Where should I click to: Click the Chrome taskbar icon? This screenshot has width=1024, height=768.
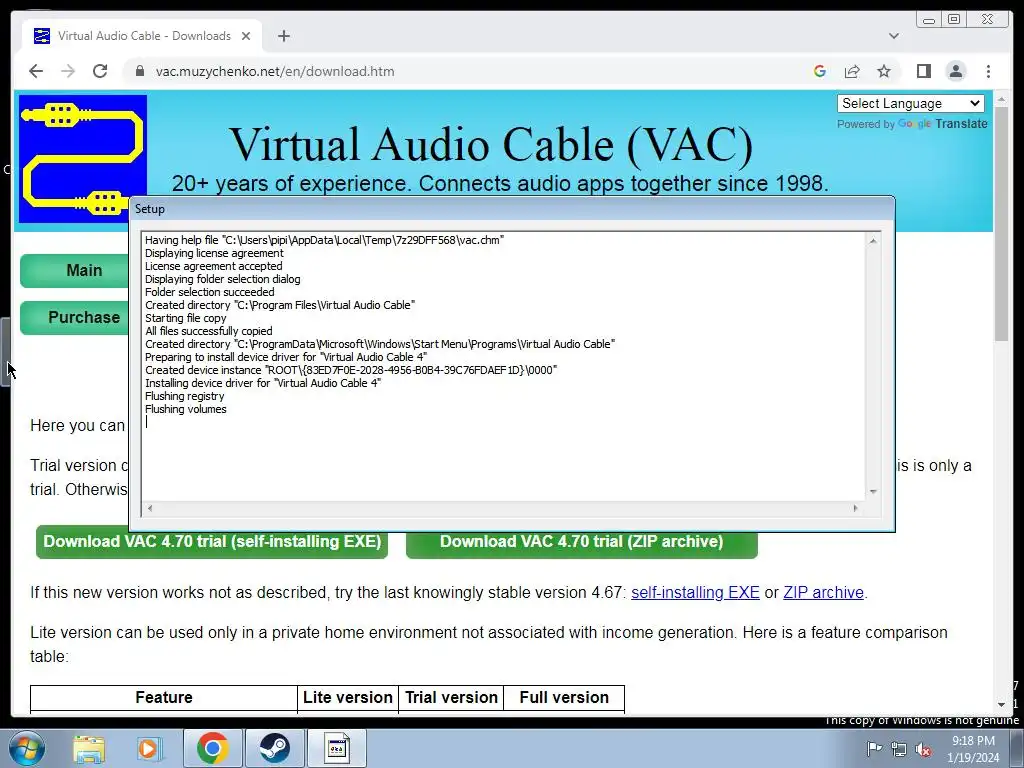coord(213,748)
